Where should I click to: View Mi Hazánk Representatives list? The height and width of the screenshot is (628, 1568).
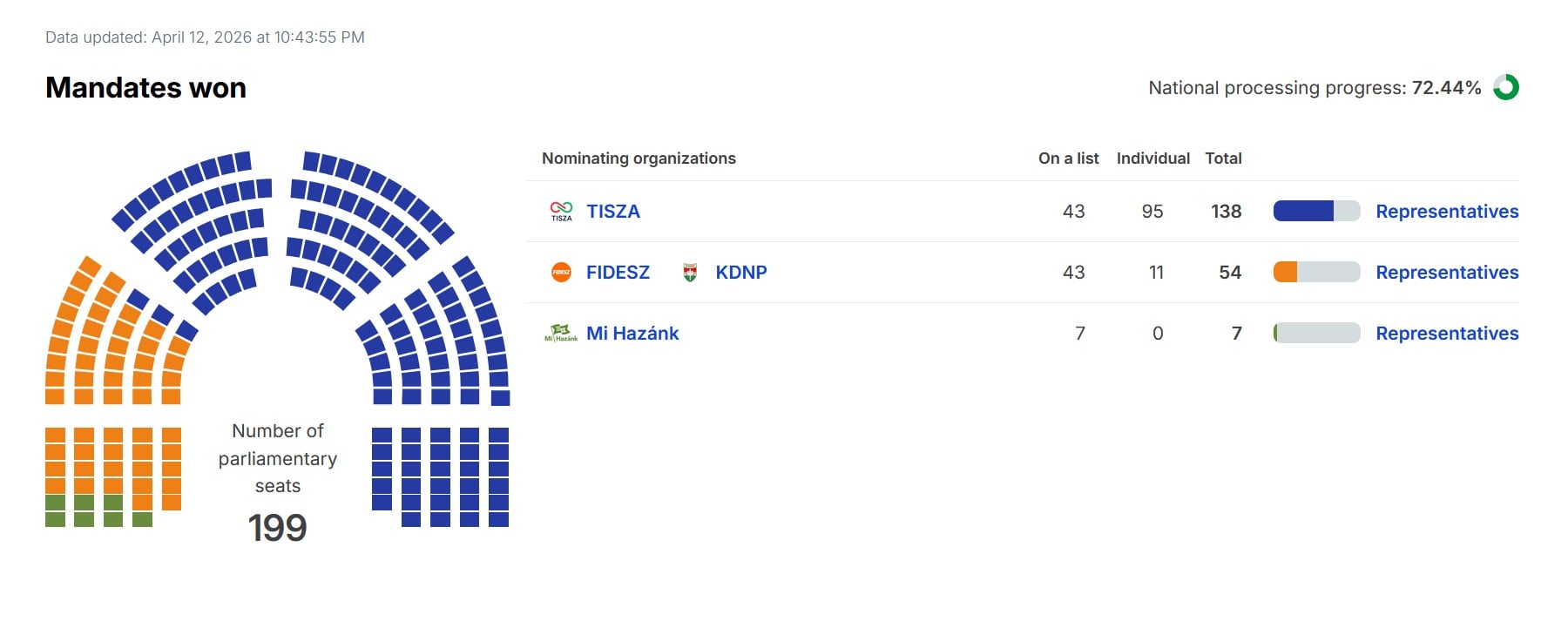[1447, 334]
